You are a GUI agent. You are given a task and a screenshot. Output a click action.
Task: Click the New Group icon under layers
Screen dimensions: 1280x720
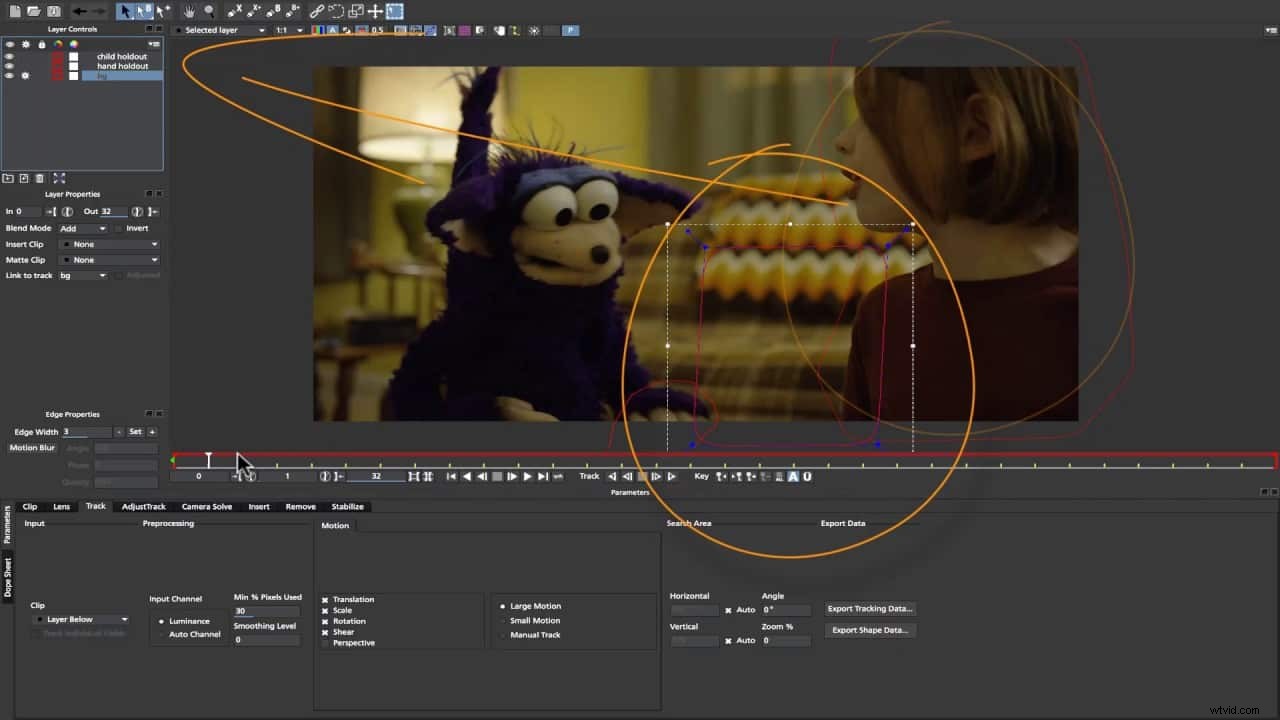(x=8, y=178)
